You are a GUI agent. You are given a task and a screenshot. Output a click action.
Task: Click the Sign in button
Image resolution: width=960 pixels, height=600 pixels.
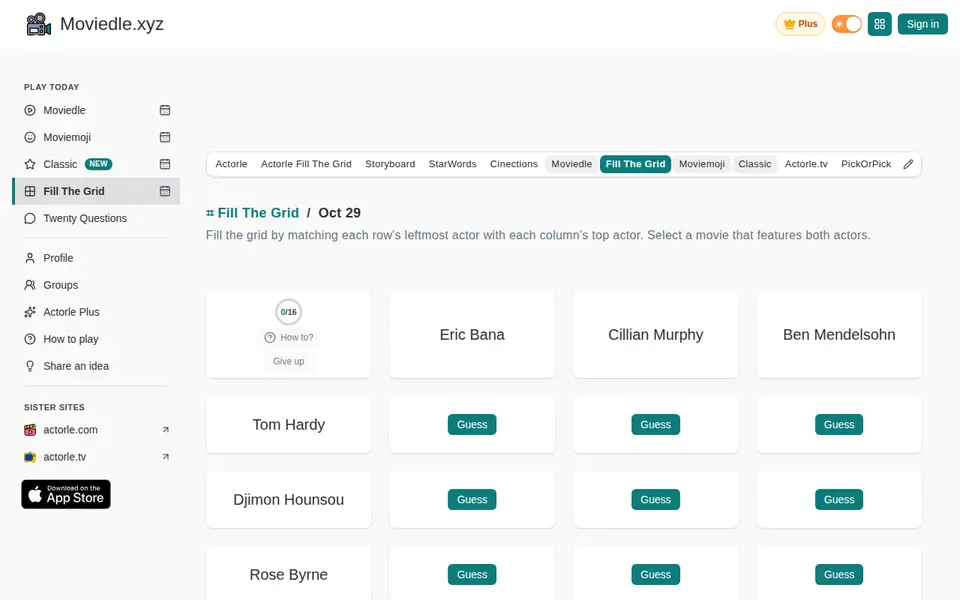[x=922, y=24]
